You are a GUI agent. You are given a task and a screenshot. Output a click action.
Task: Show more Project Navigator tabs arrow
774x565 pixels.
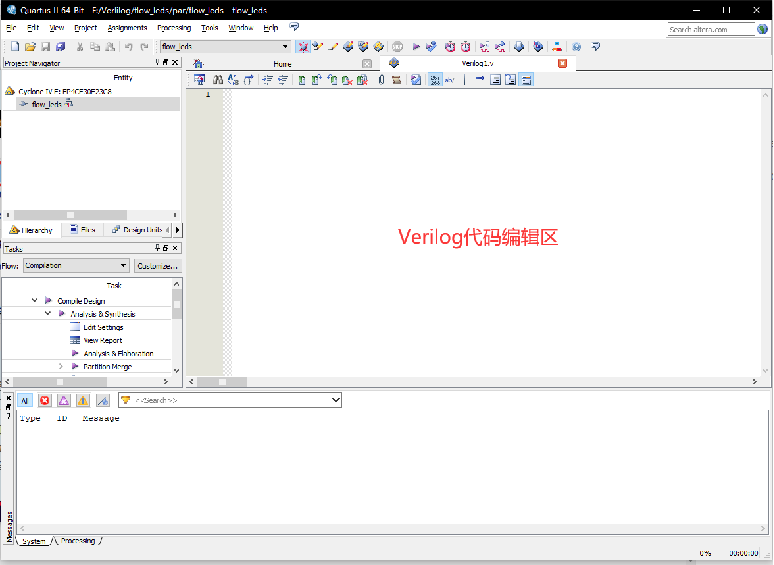178,230
